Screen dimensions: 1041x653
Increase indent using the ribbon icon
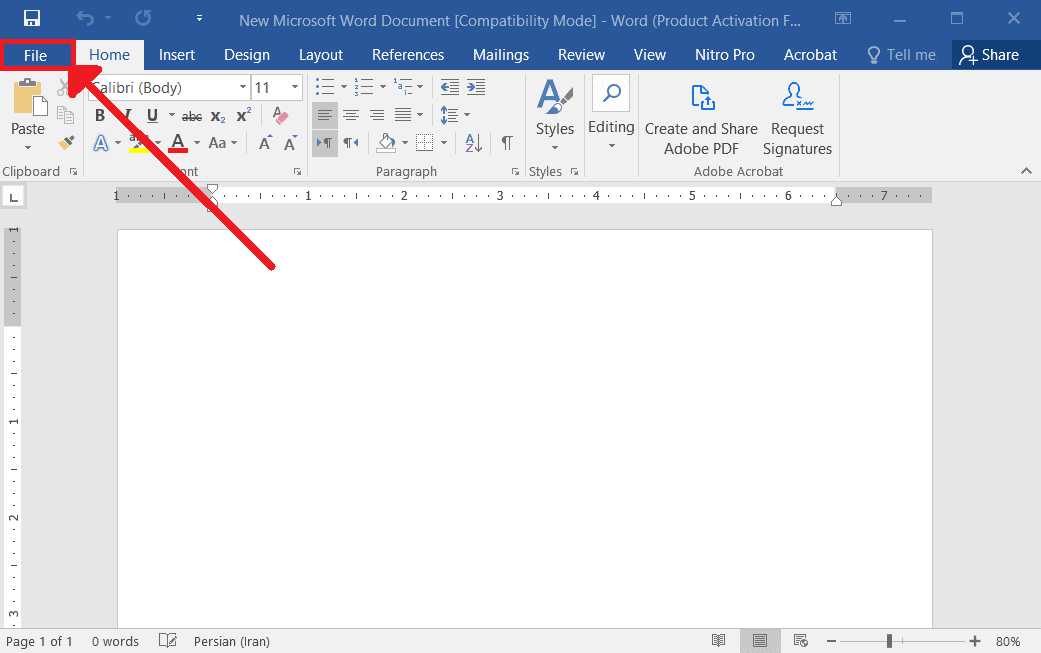pos(476,88)
